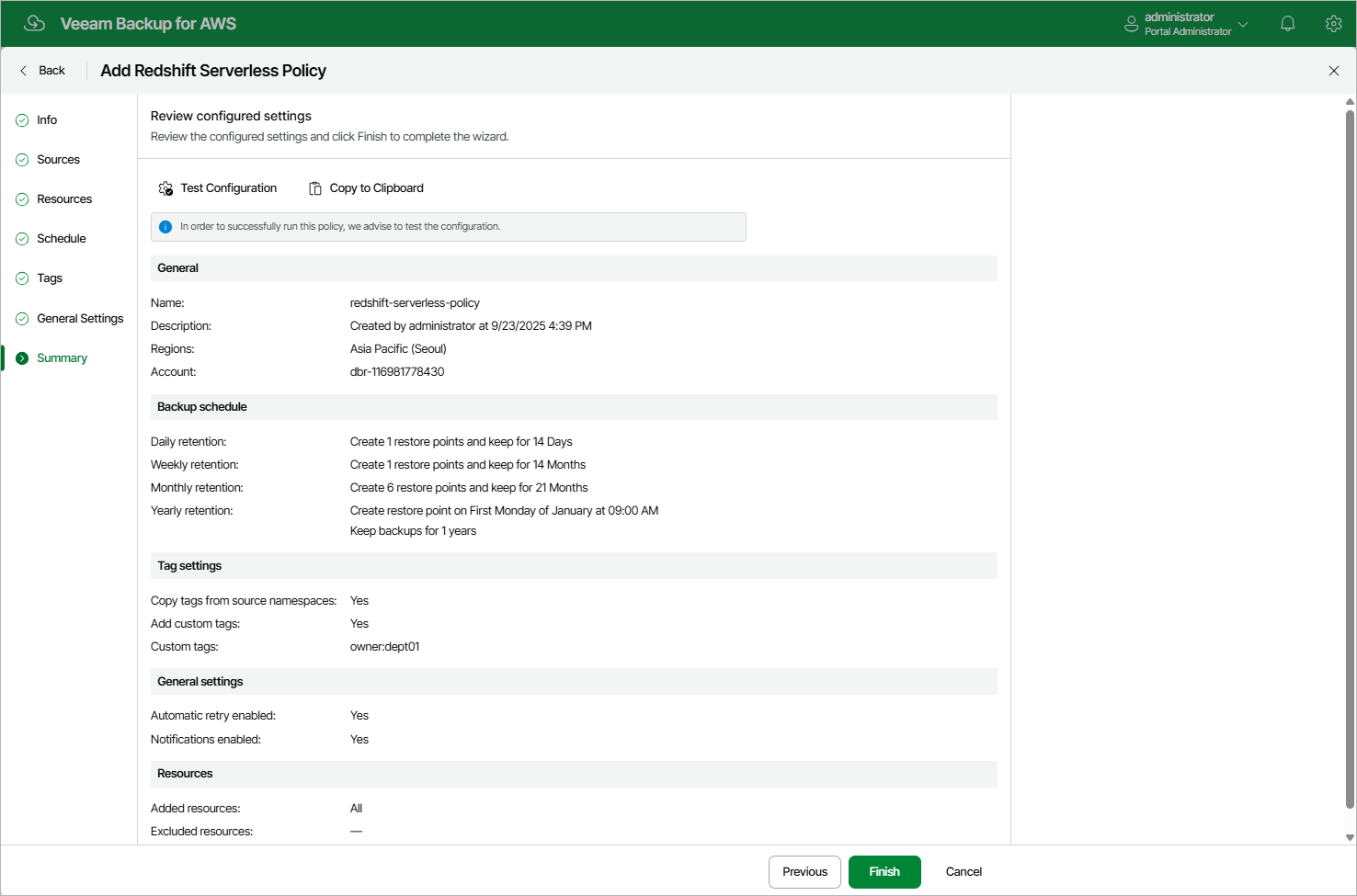The image size is (1357, 896).
Task: Click the 'Portal Administrator' role label
Action: point(1188,31)
